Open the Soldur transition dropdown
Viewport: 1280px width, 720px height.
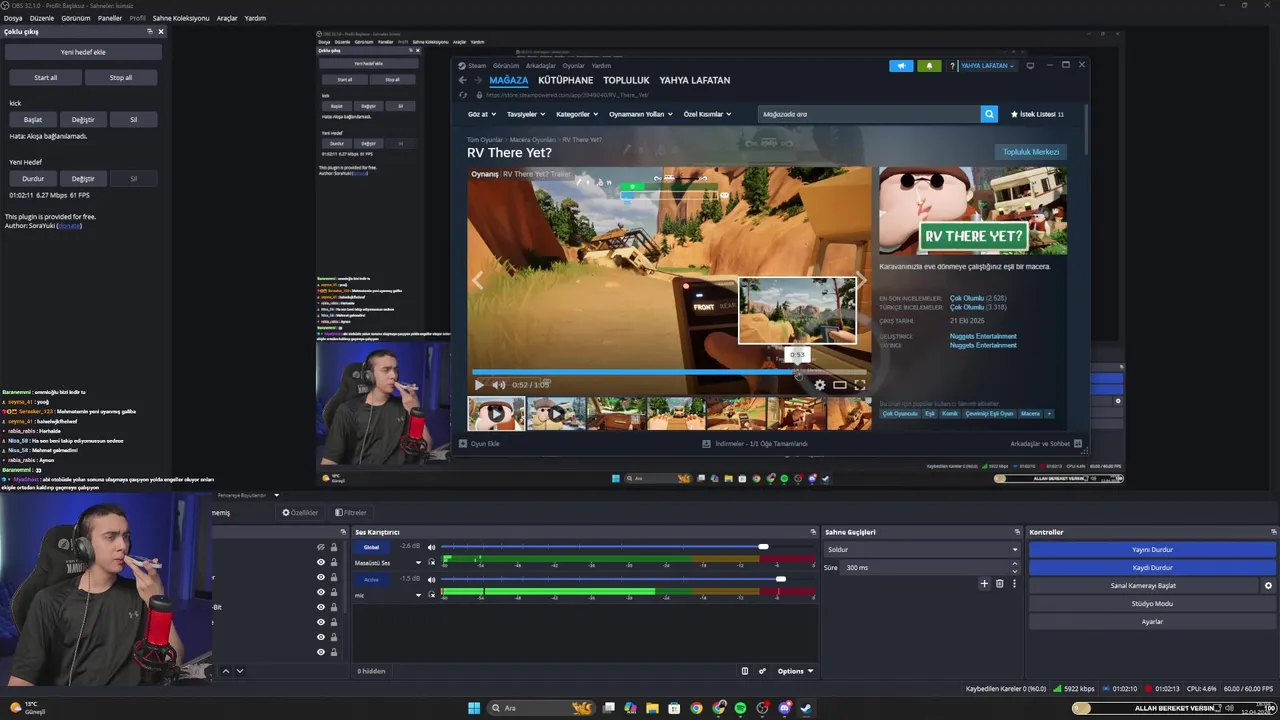point(921,550)
